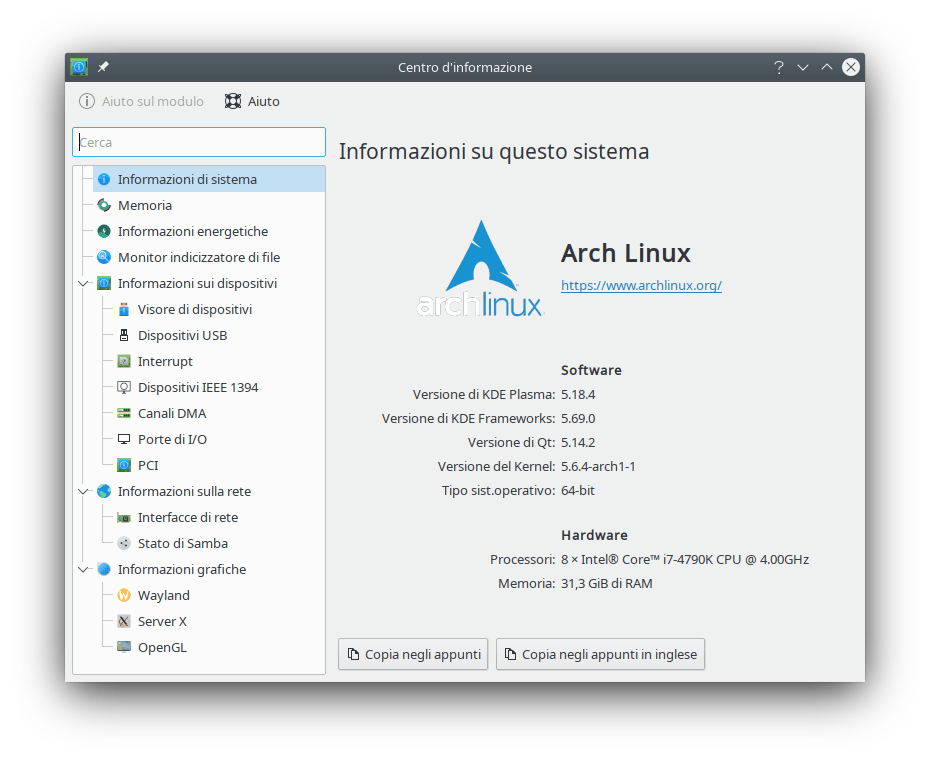Image resolution: width=930 pixels, height=759 pixels.
Task: Collapse the Informazioni sulla rete branch
Action: [83, 491]
